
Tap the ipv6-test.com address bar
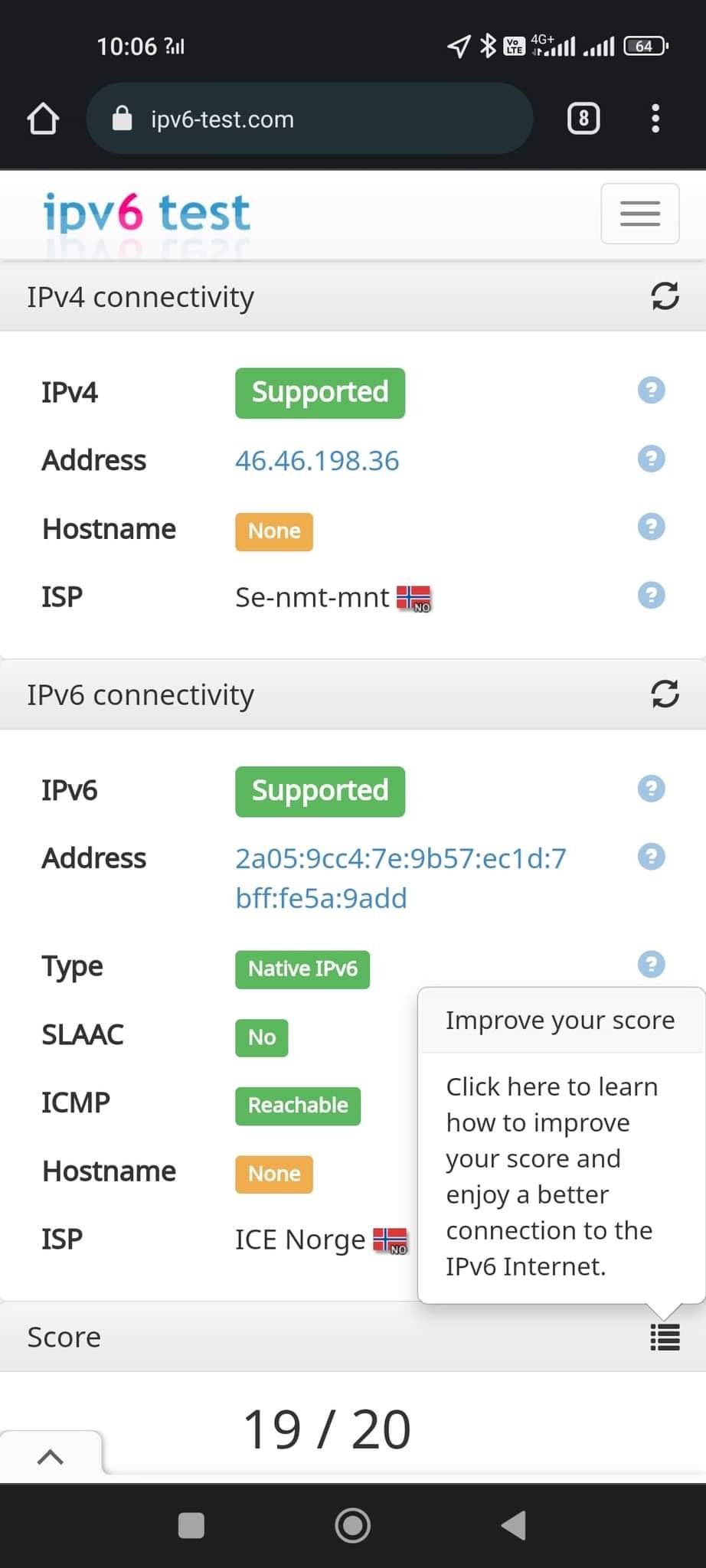(x=309, y=119)
